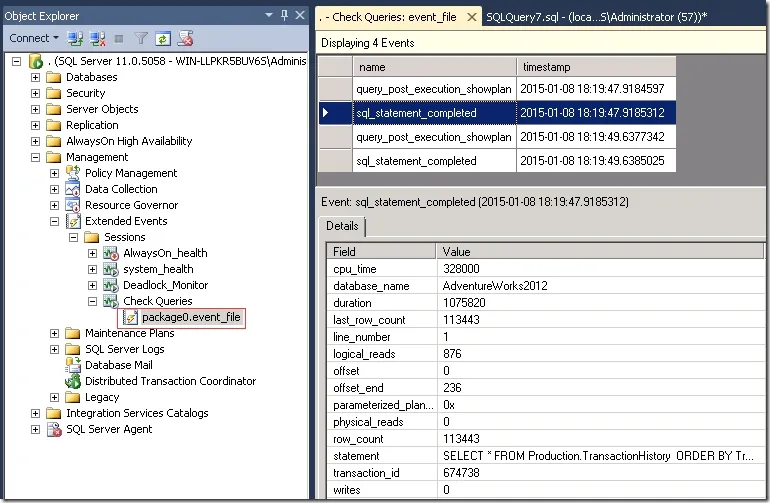Click the Disconnect server toolbar icon
770x503 pixels.
point(97,38)
